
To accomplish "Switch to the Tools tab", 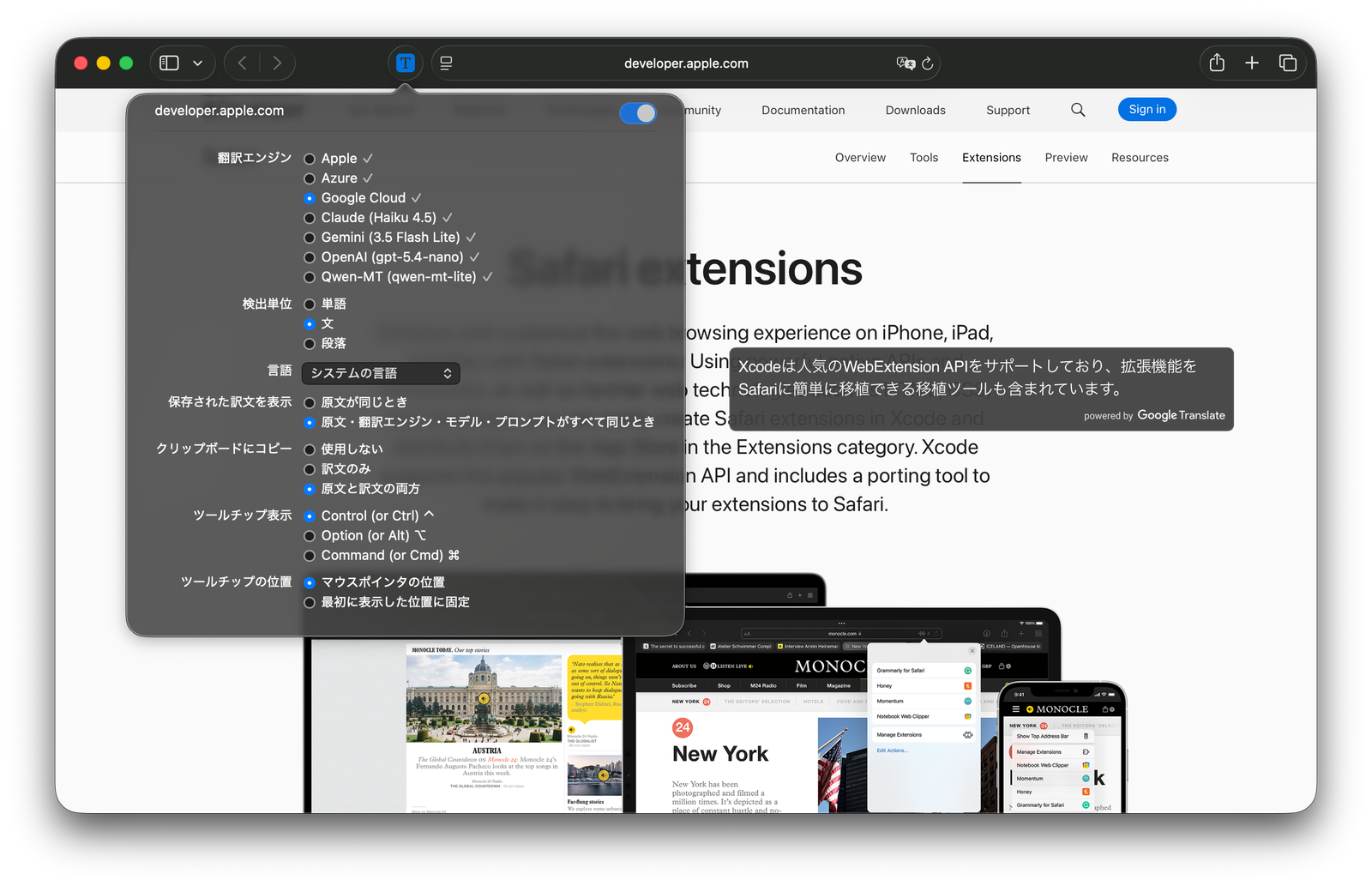I will 924,158.
